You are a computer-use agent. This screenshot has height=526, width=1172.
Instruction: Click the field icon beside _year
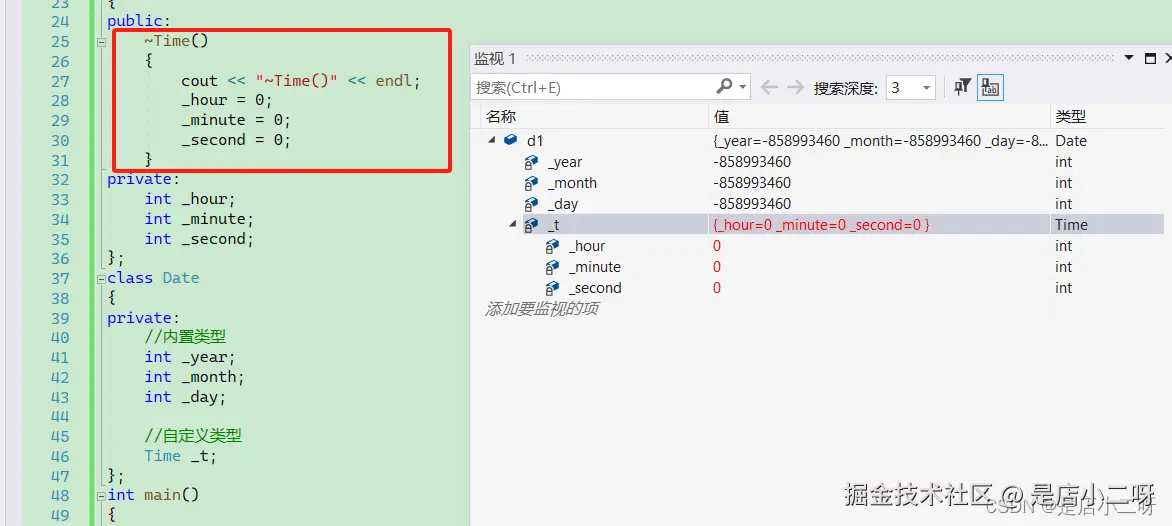[531, 162]
